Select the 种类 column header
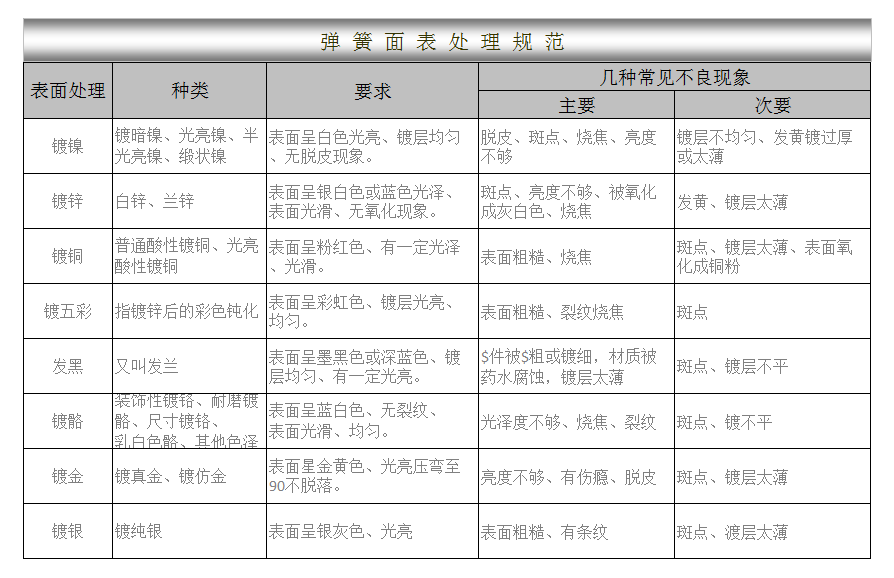This screenshot has height=578, width=894. [189, 91]
